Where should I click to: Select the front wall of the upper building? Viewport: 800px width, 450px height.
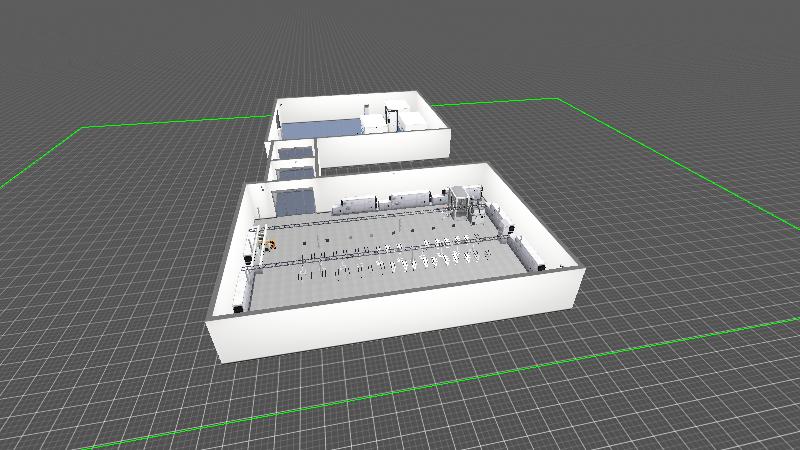[x=380, y=150]
